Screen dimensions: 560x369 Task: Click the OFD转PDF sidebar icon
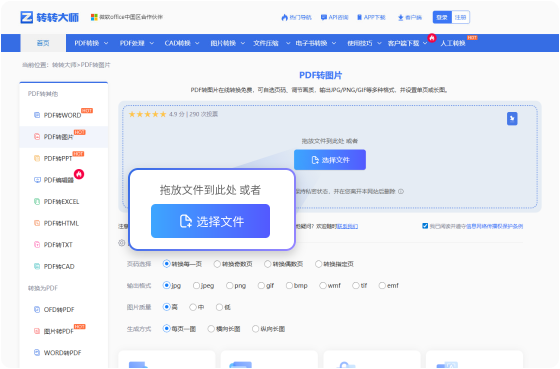37,309
